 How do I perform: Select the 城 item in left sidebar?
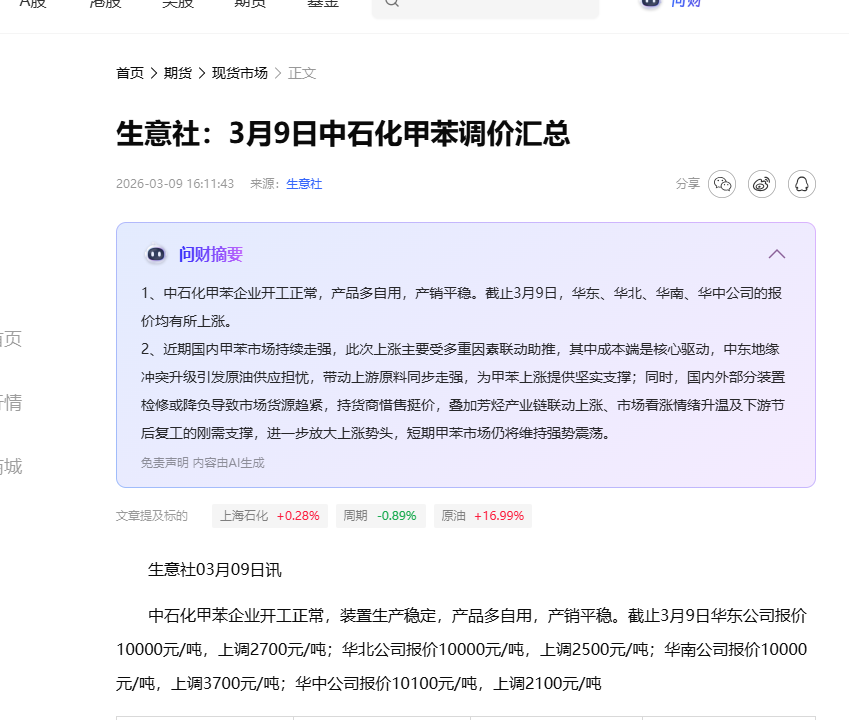(11, 466)
